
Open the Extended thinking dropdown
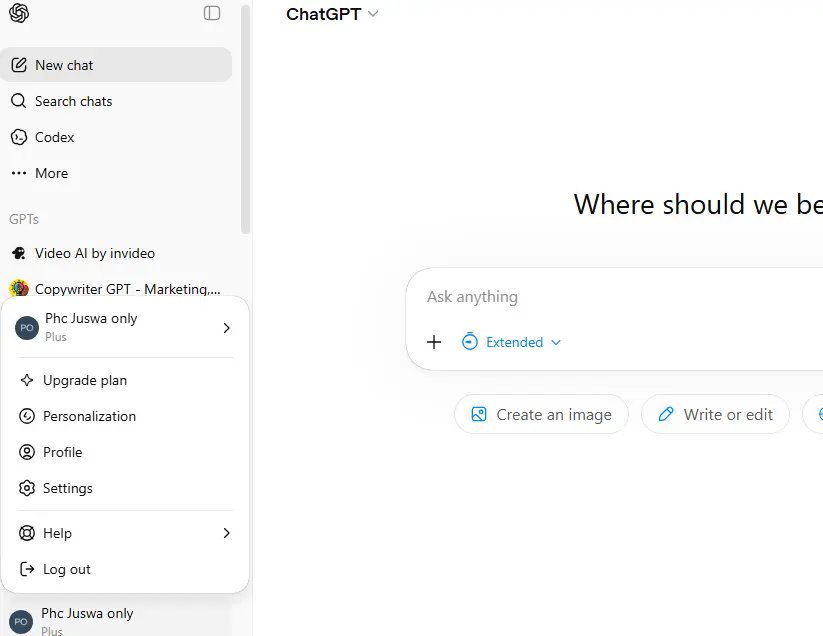[x=511, y=342]
